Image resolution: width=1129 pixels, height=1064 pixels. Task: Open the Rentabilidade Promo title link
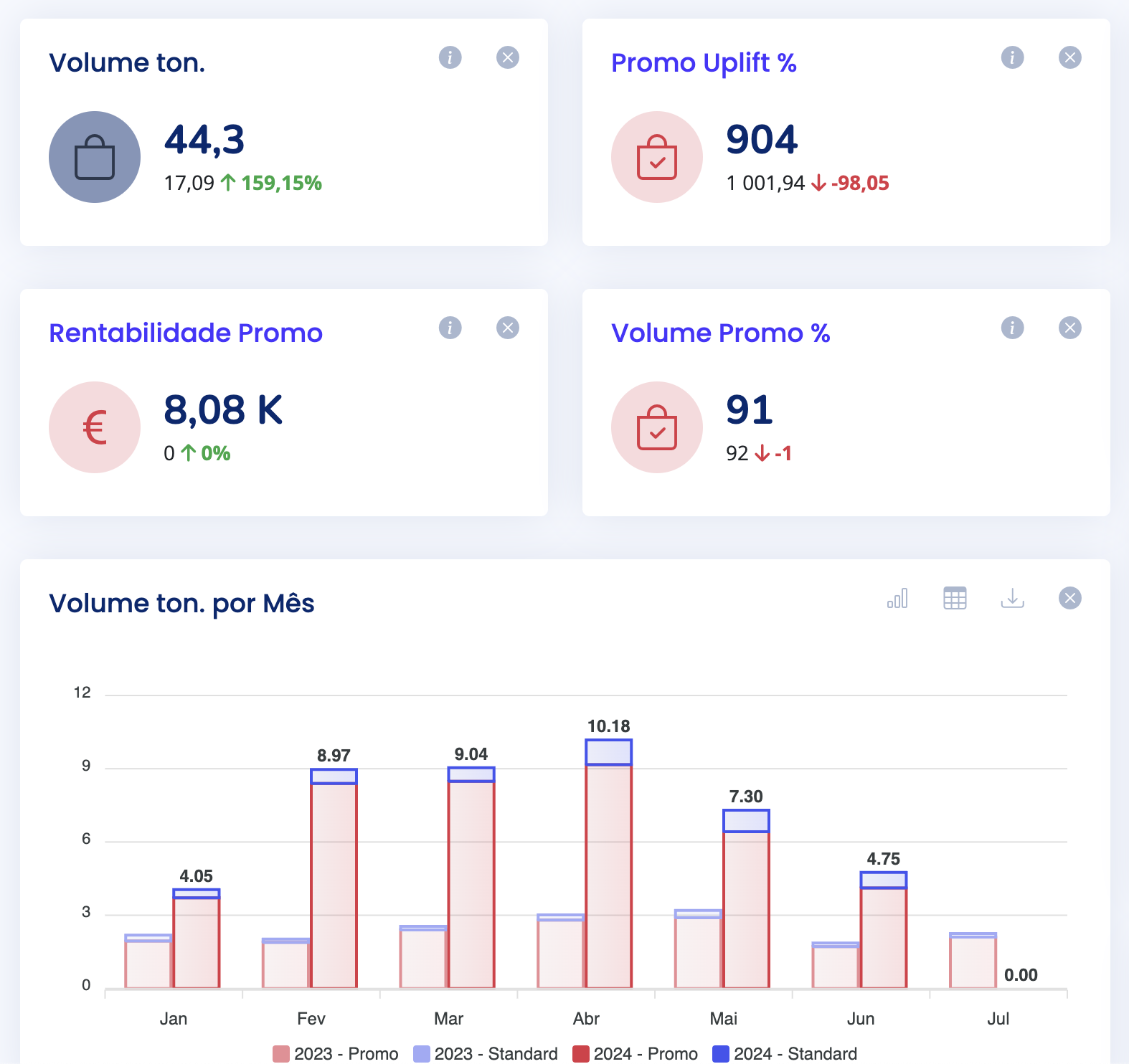186,333
